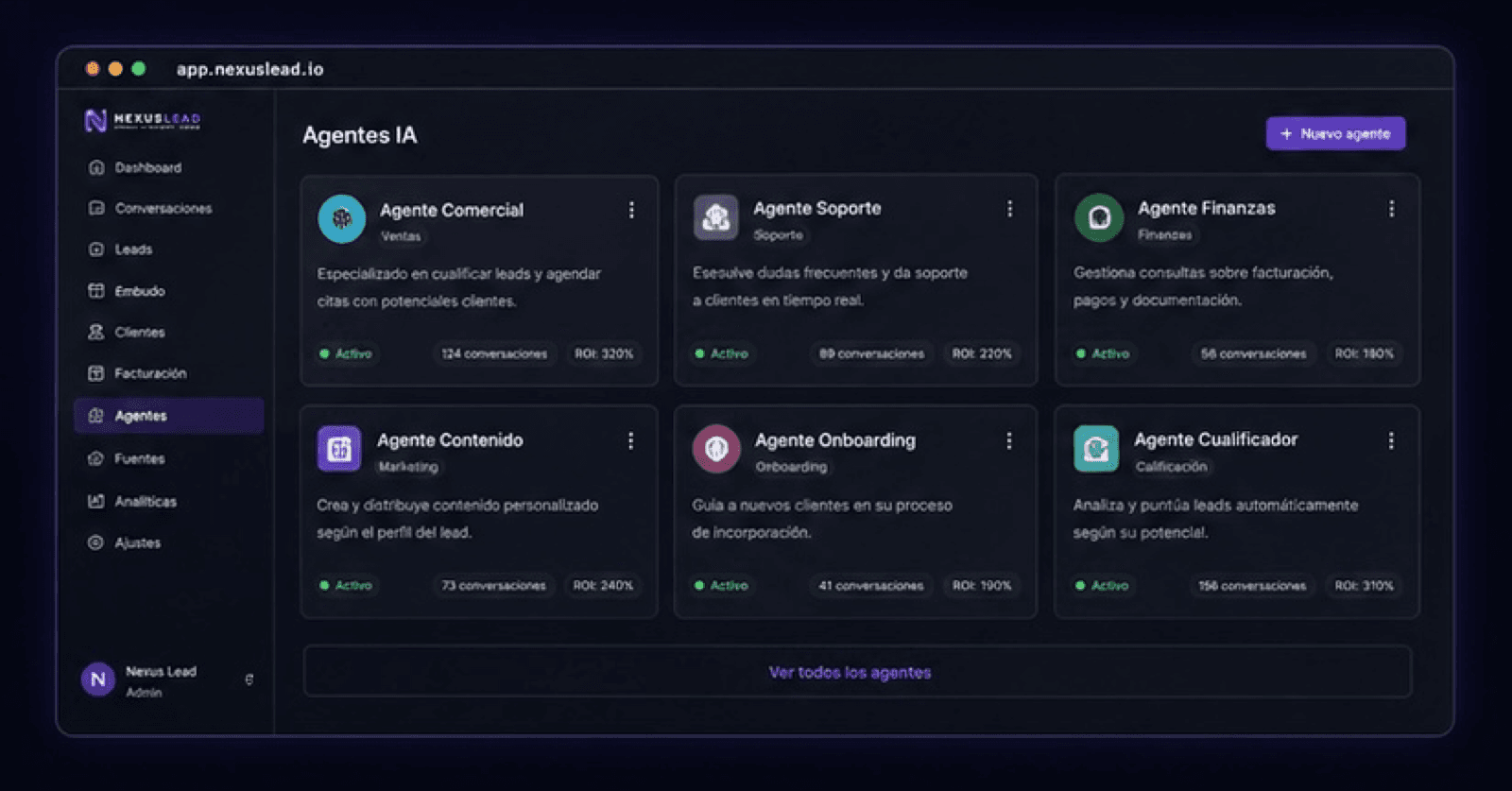The width and height of the screenshot is (1512, 791).
Task: Open the Agente Finanzas options menu
Action: (x=1391, y=209)
